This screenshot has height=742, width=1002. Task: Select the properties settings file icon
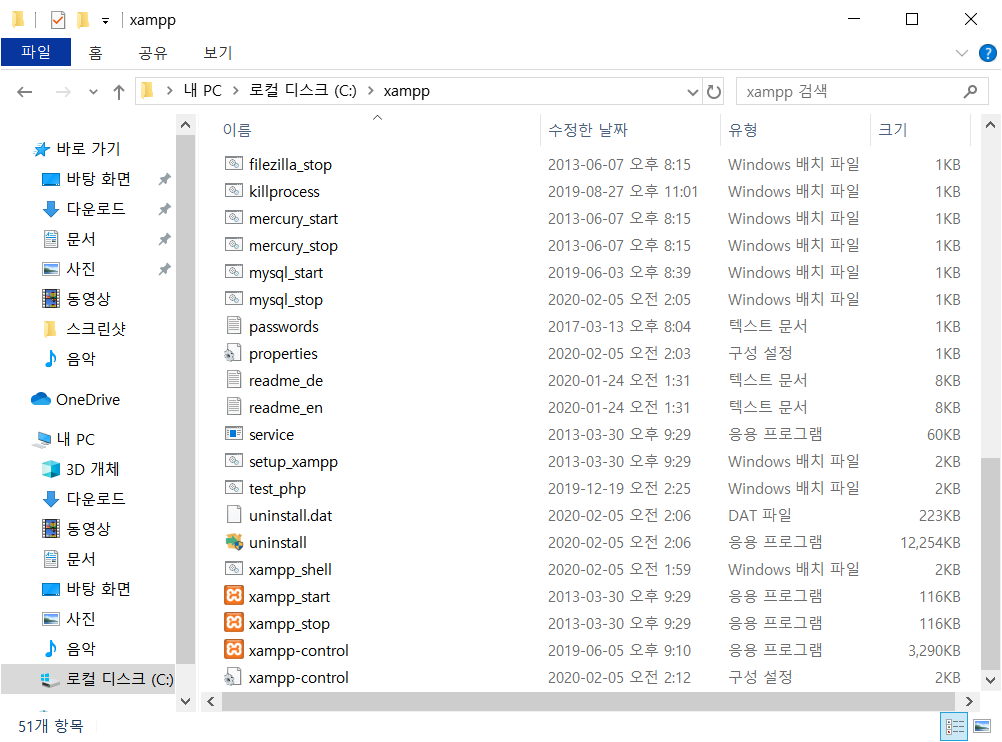pyautogui.click(x=233, y=353)
